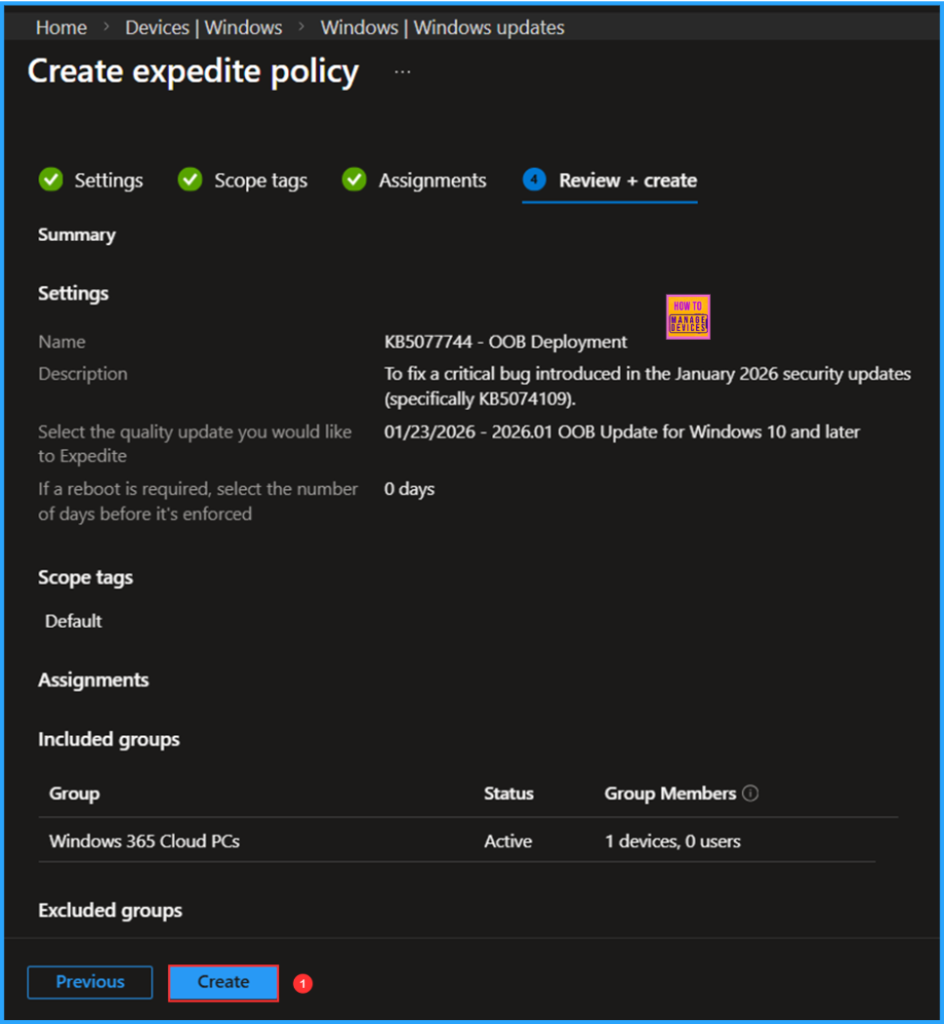Image resolution: width=944 pixels, height=1024 pixels.
Task: Select the Review + create tab
Action: click(628, 180)
